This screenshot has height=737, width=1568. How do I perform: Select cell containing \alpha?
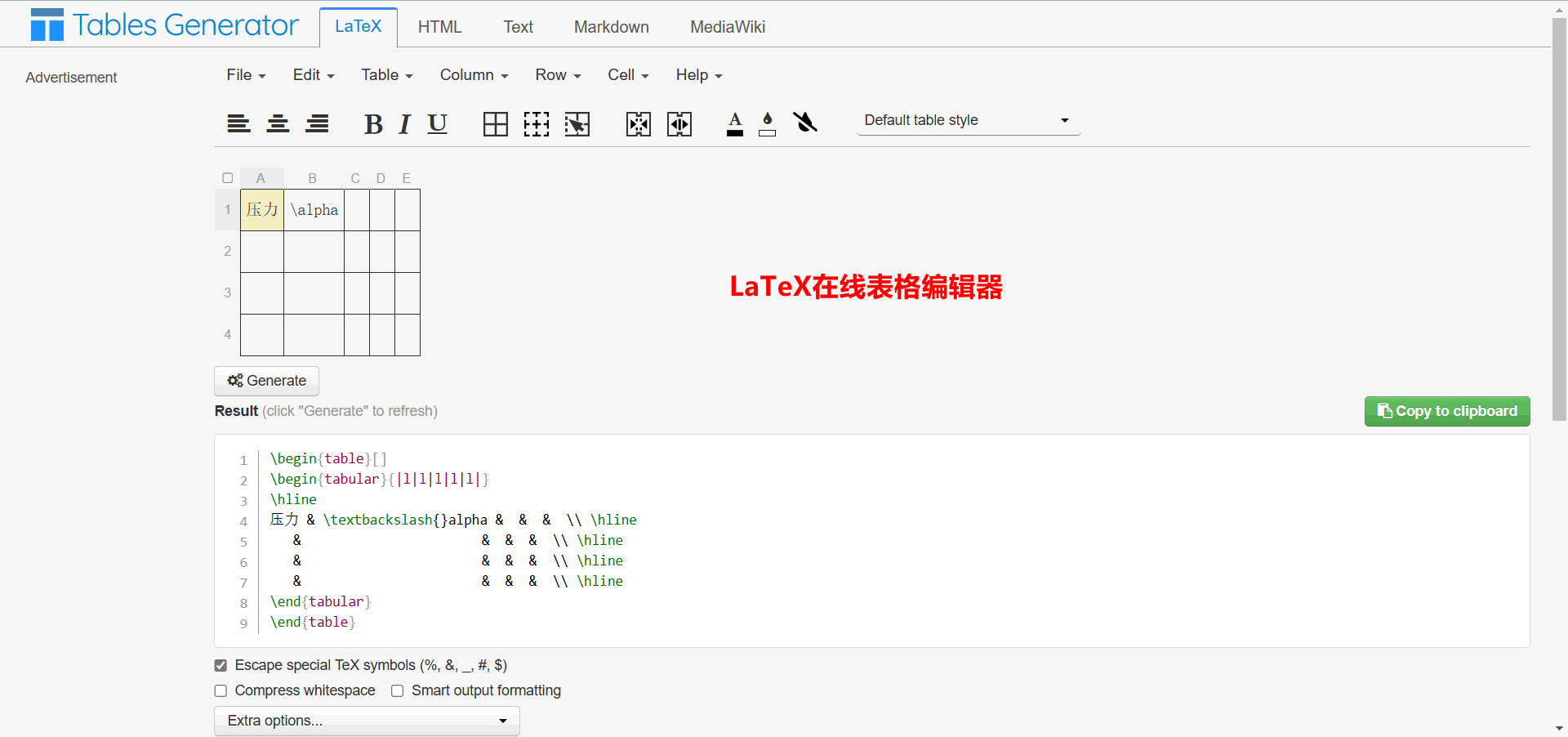click(314, 210)
